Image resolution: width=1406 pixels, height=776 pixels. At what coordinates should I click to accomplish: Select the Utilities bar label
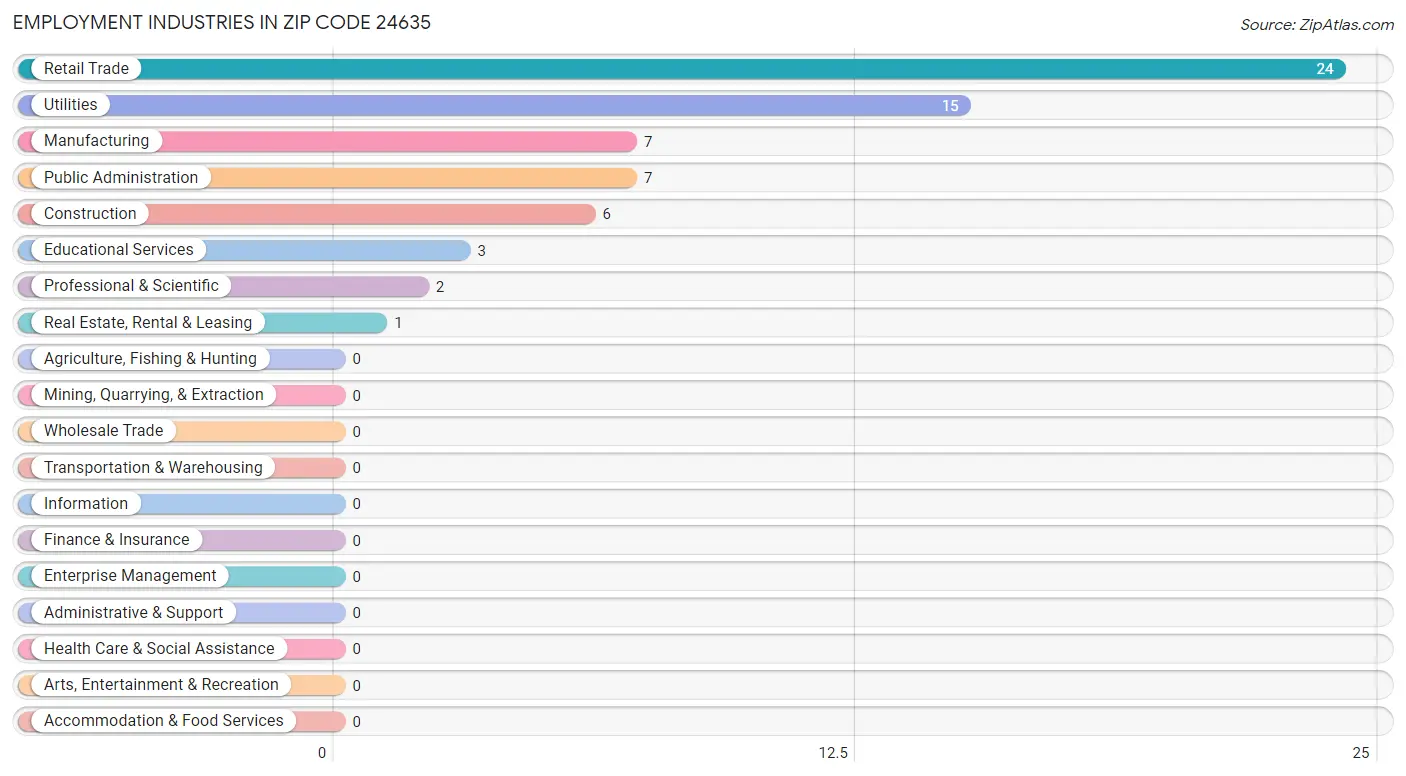click(x=71, y=105)
